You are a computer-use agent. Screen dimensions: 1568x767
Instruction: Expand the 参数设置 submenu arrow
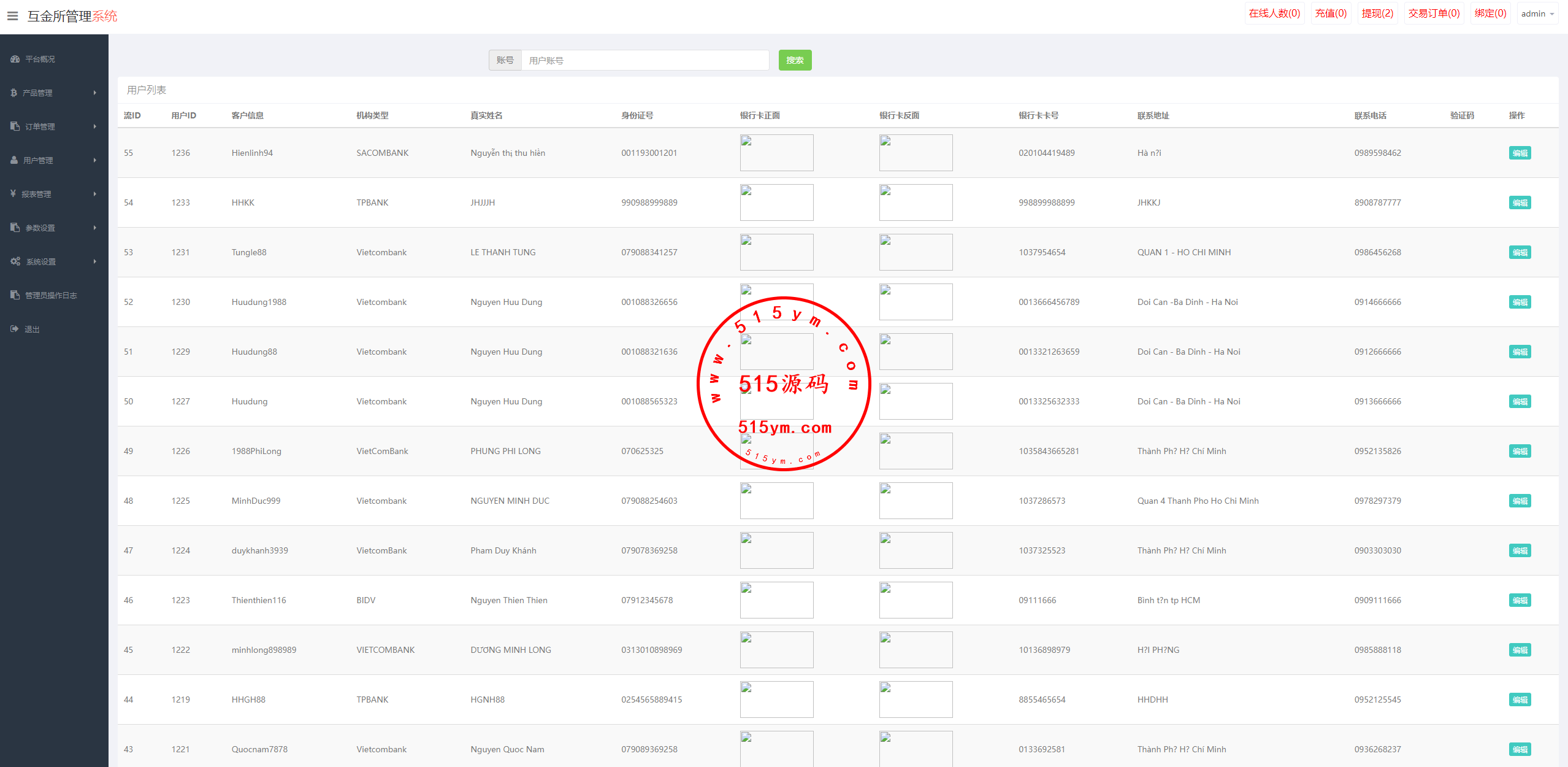pos(95,228)
